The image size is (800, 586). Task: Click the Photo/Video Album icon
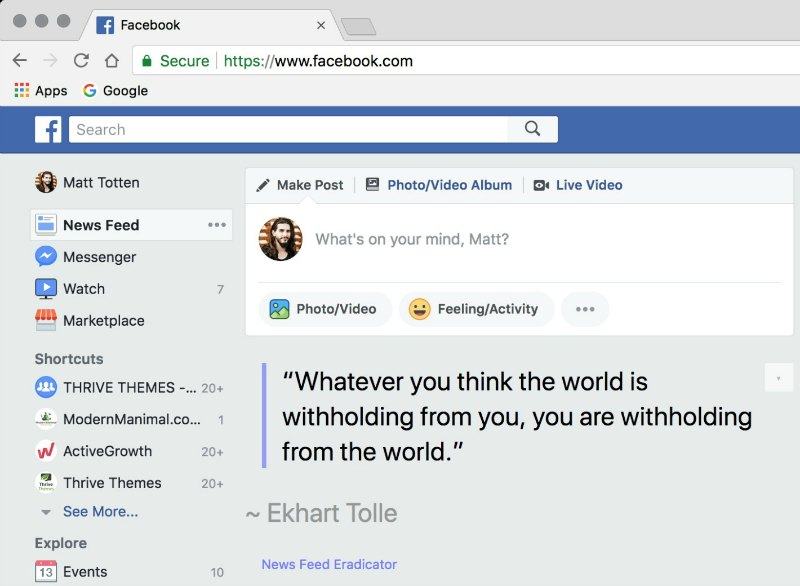pos(372,184)
